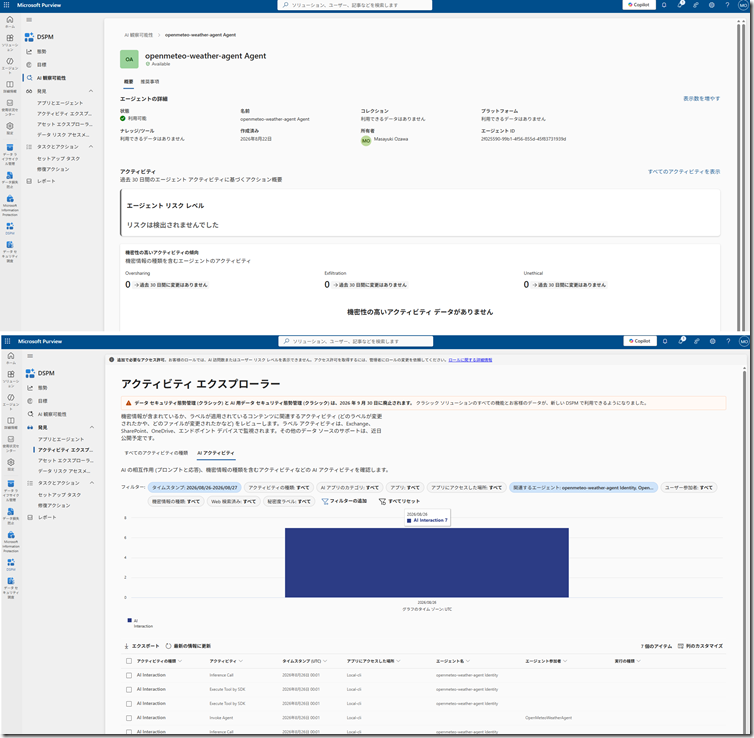Switch to All activity types tab
The height and width of the screenshot is (738, 754).
(156, 453)
